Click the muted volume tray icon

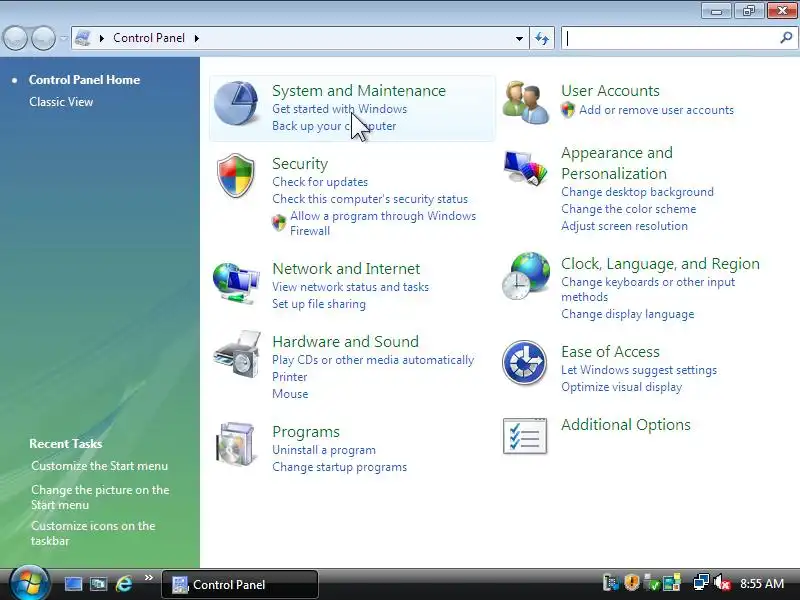[722, 583]
